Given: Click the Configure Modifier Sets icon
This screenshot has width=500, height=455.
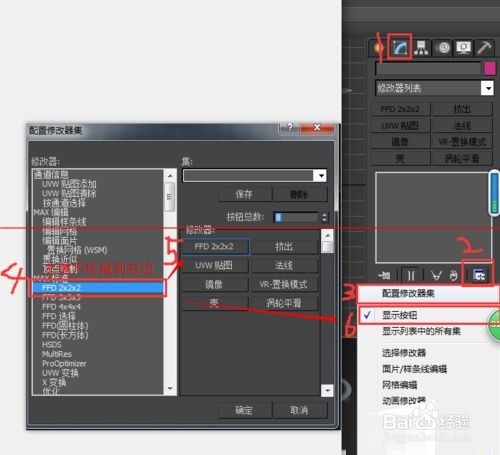Looking at the screenshot, I should tap(478, 275).
